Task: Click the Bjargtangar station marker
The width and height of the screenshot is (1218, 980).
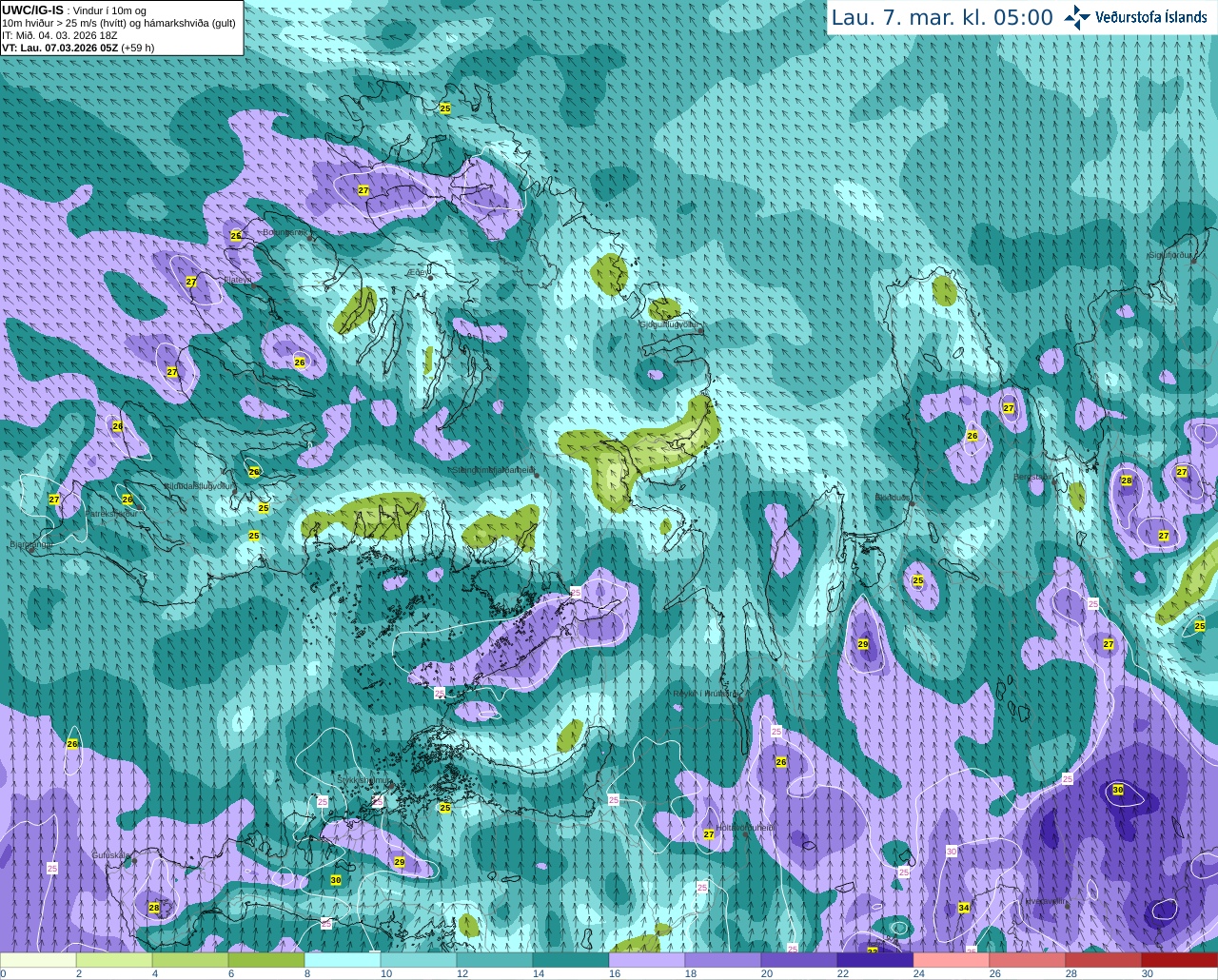Action: [31, 548]
